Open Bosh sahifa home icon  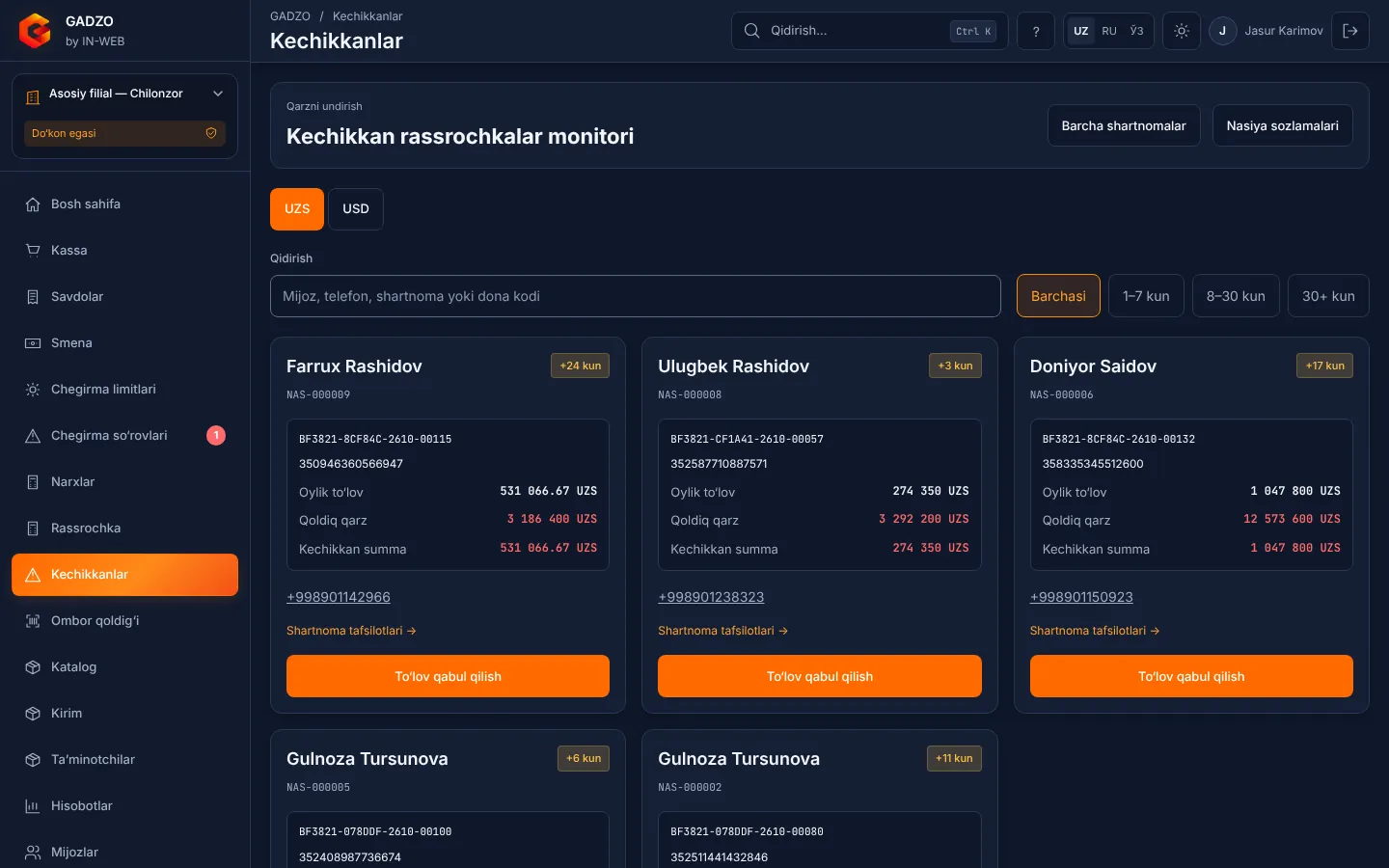tap(33, 204)
